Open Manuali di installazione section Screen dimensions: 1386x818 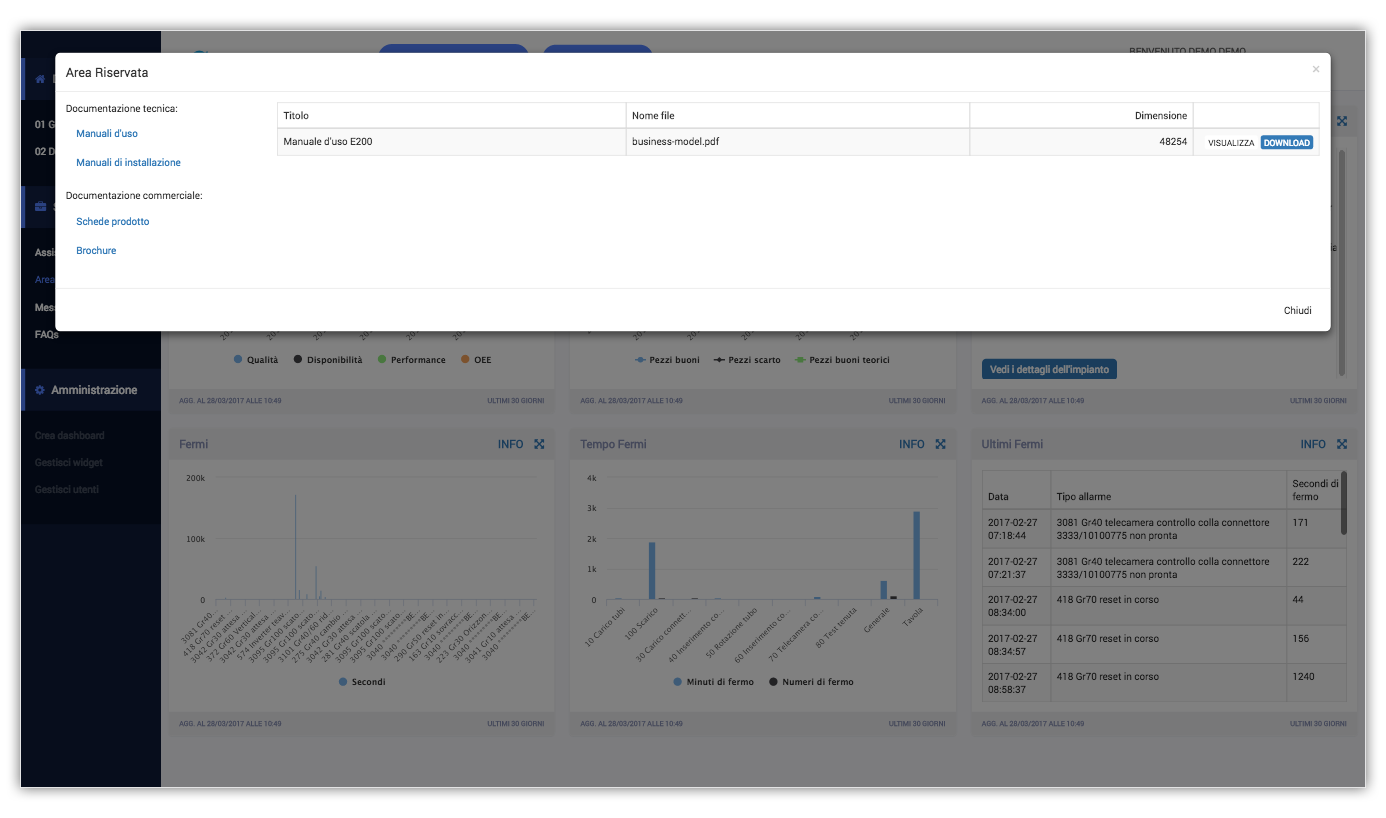pyautogui.click(x=128, y=163)
